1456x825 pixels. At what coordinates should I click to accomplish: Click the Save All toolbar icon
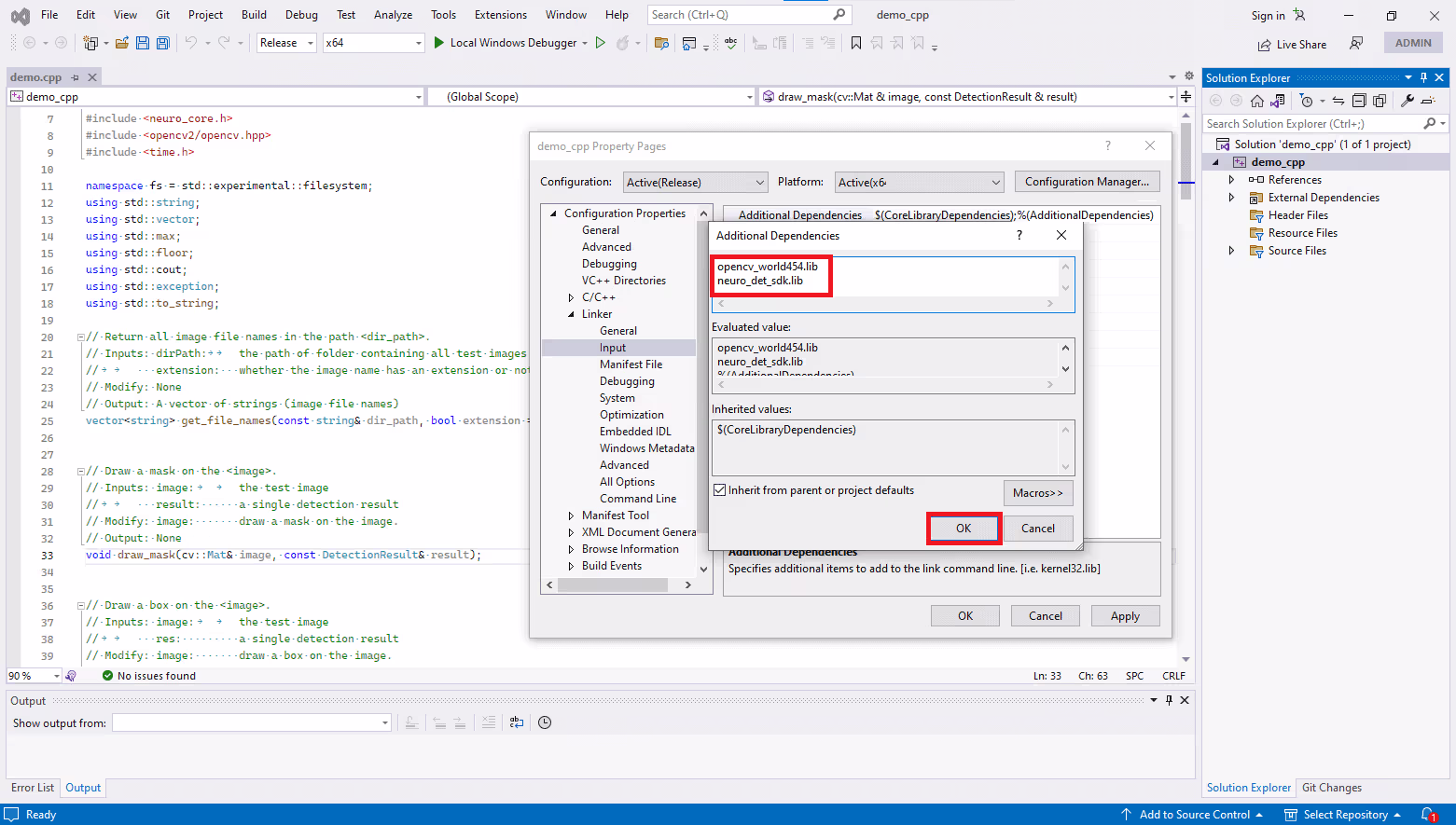coord(163,43)
